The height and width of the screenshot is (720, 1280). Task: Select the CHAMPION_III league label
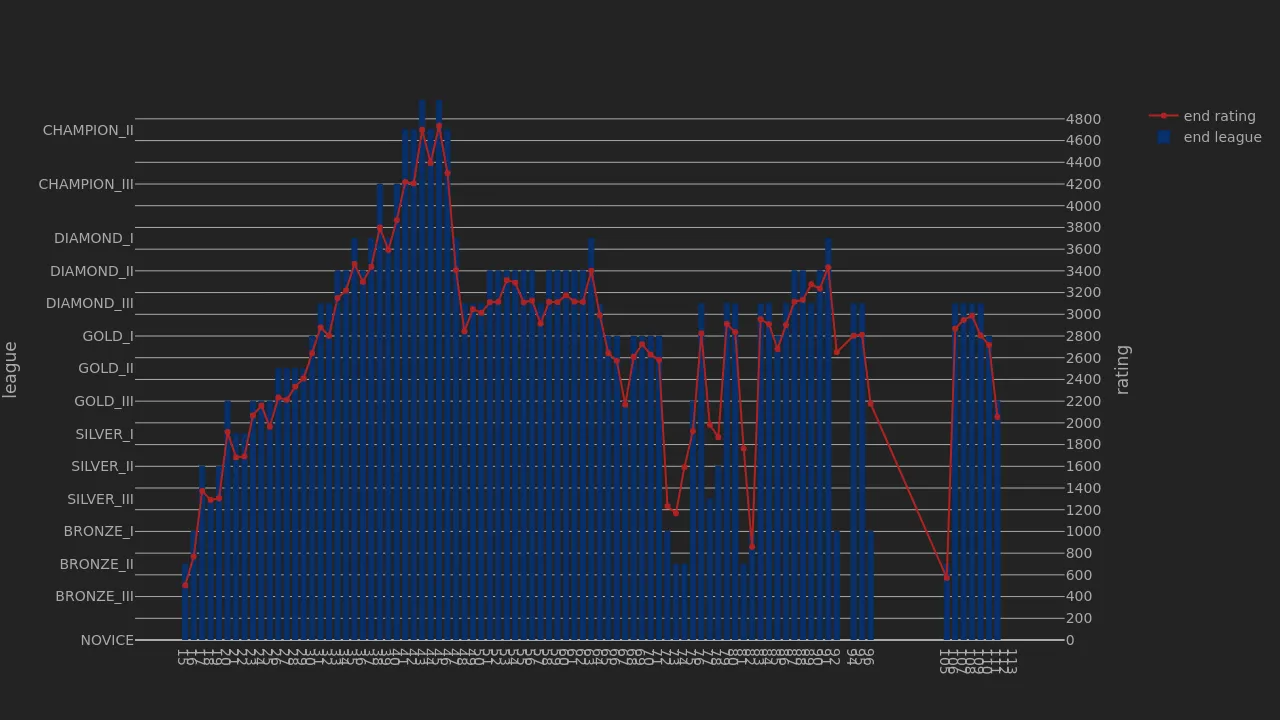[86, 184]
